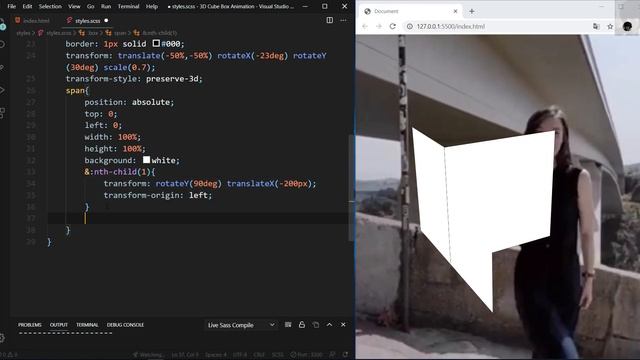This screenshot has width=640, height=360.
Task: Split the editor to the right
Action: coord(330,20)
